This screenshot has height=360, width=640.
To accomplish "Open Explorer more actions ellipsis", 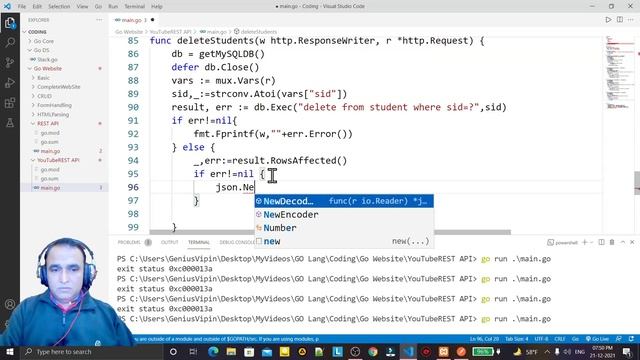I will coord(99,20).
